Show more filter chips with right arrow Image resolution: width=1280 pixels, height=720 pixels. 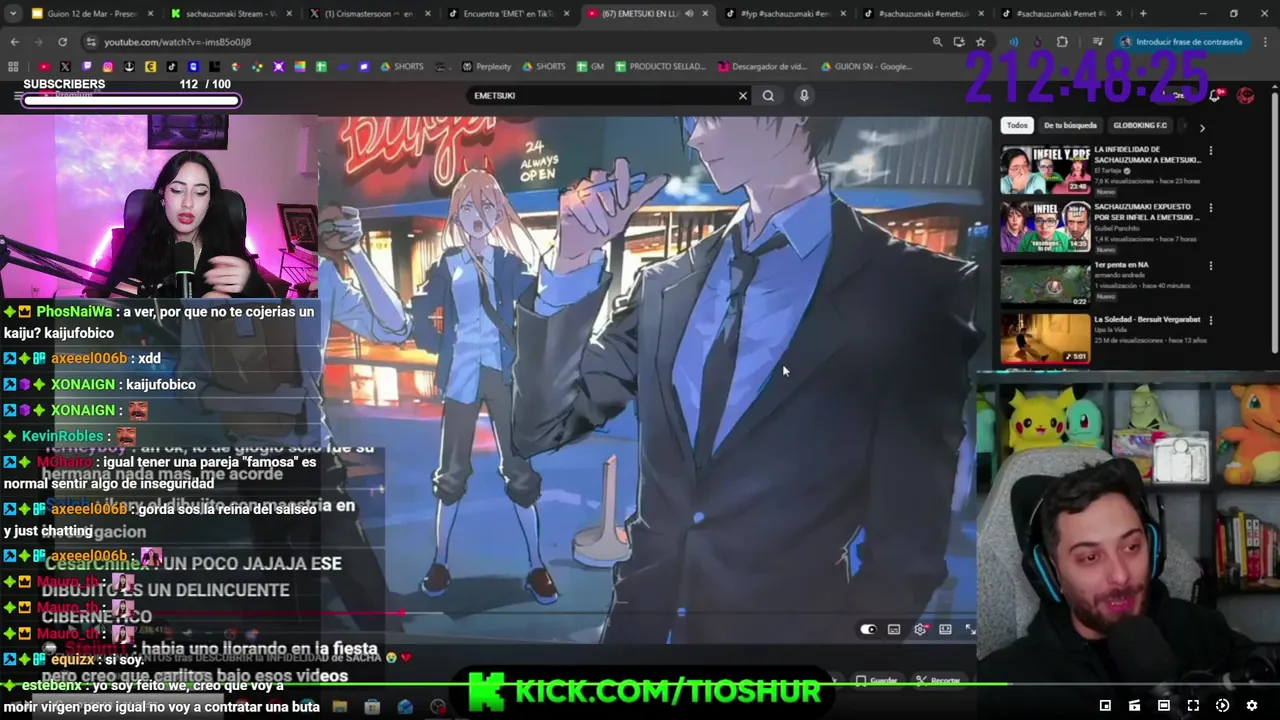(1202, 127)
